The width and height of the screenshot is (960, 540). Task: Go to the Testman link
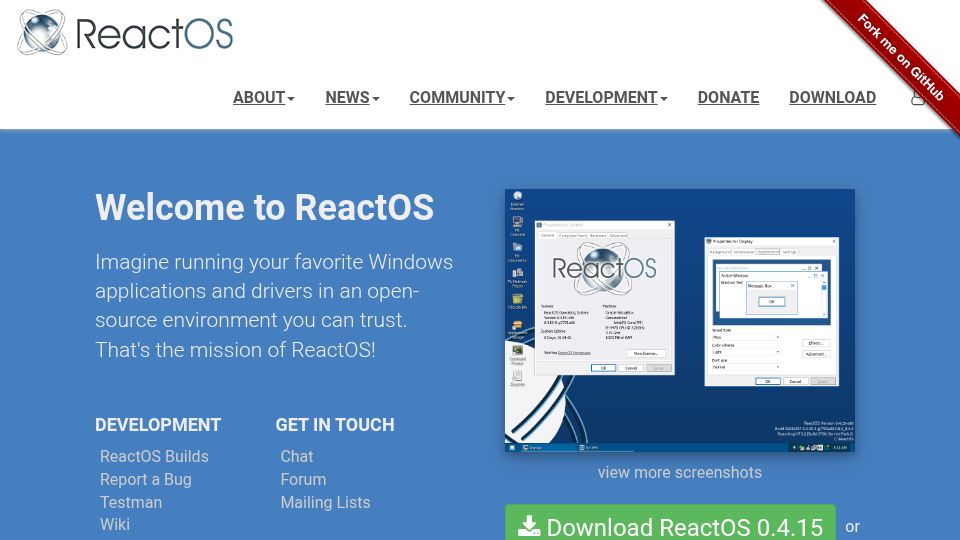pyautogui.click(x=131, y=503)
